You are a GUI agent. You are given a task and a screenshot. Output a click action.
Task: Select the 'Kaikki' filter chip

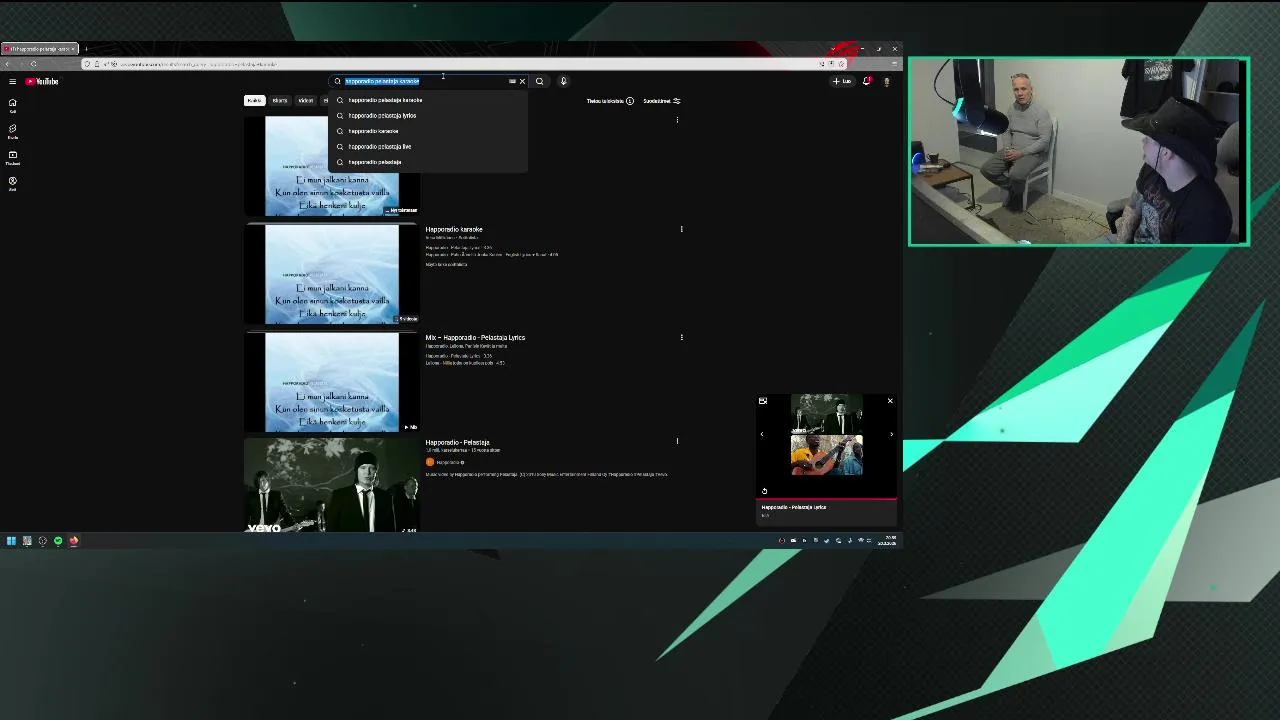click(x=254, y=100)
